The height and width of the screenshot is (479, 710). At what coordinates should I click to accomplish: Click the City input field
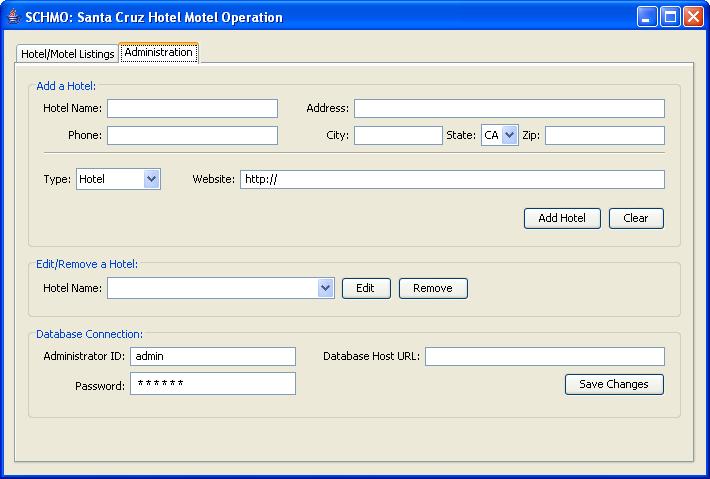coord(398,135)
